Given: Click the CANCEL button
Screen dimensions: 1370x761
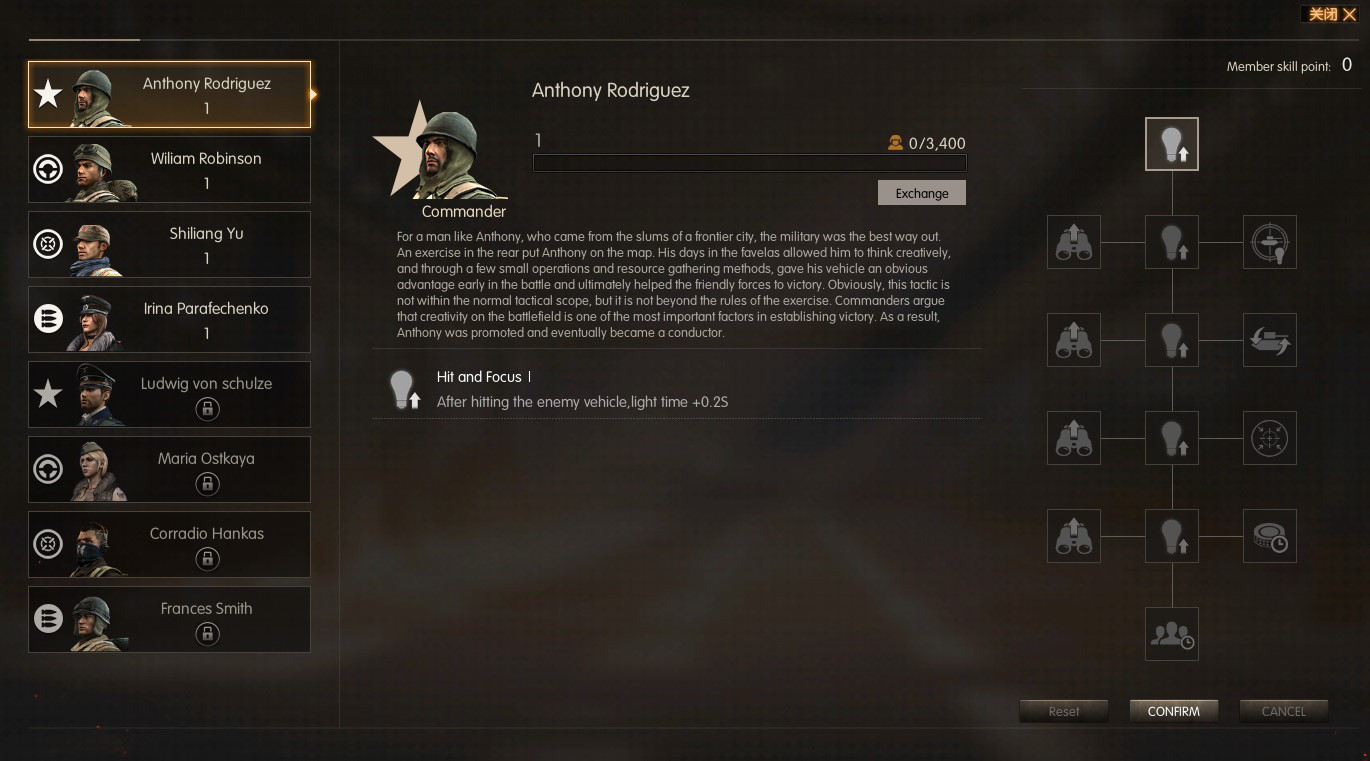Looking at the screenshot, I should [1283, 711].
